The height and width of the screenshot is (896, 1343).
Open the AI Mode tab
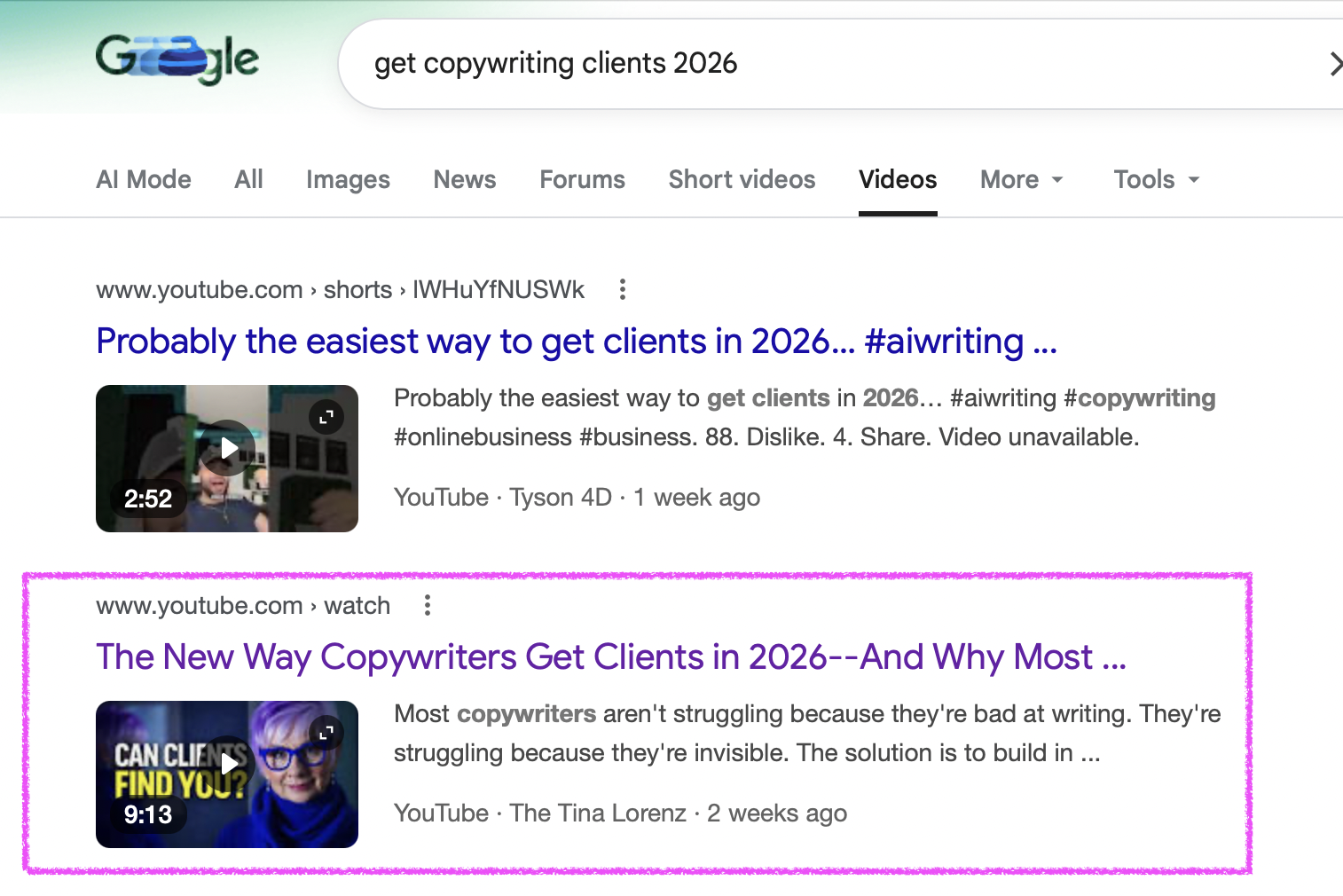(x=143, y=179)
